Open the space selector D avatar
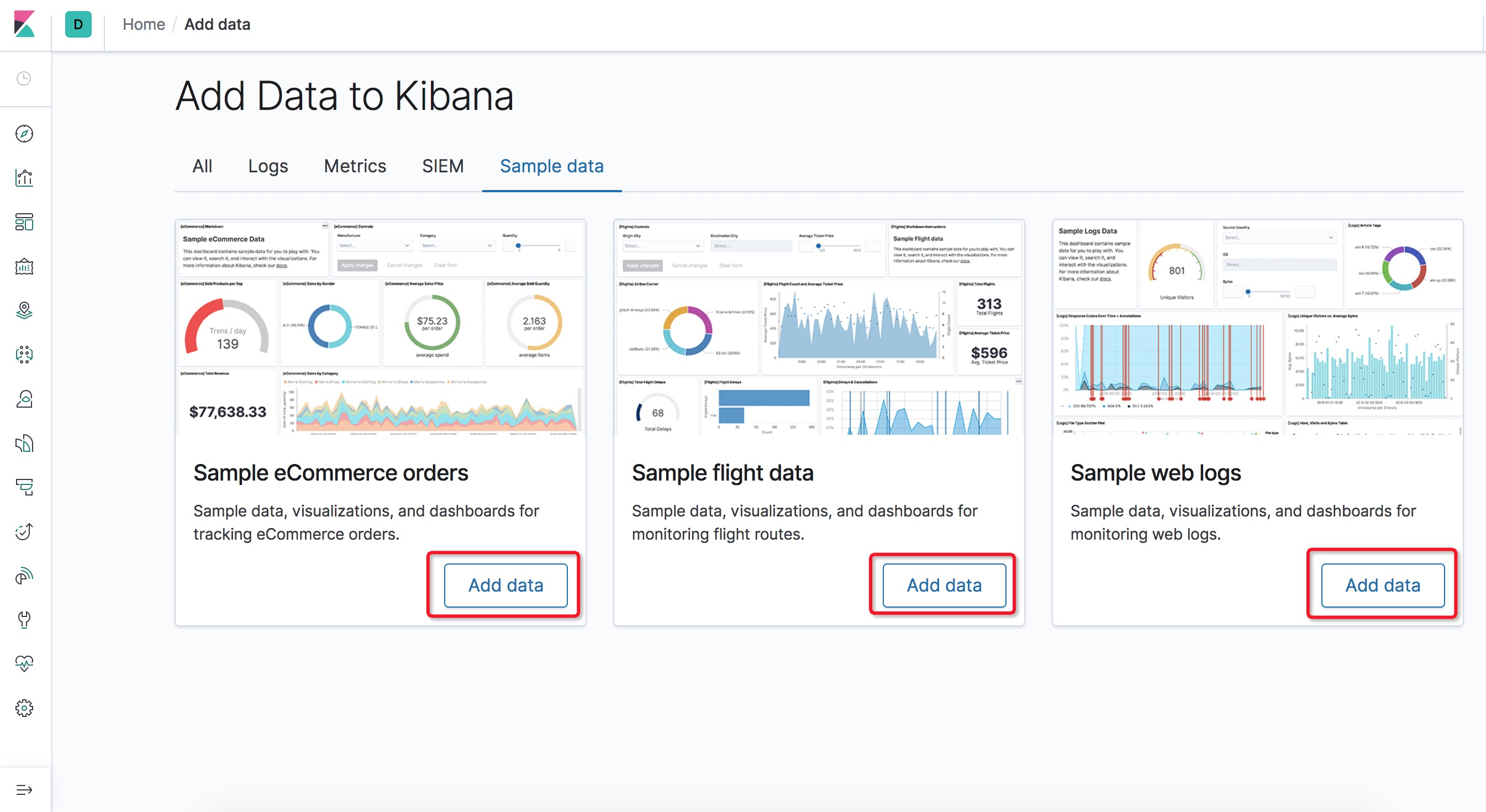This screenshot has width=1486, height=812. [x=78, y=24]
